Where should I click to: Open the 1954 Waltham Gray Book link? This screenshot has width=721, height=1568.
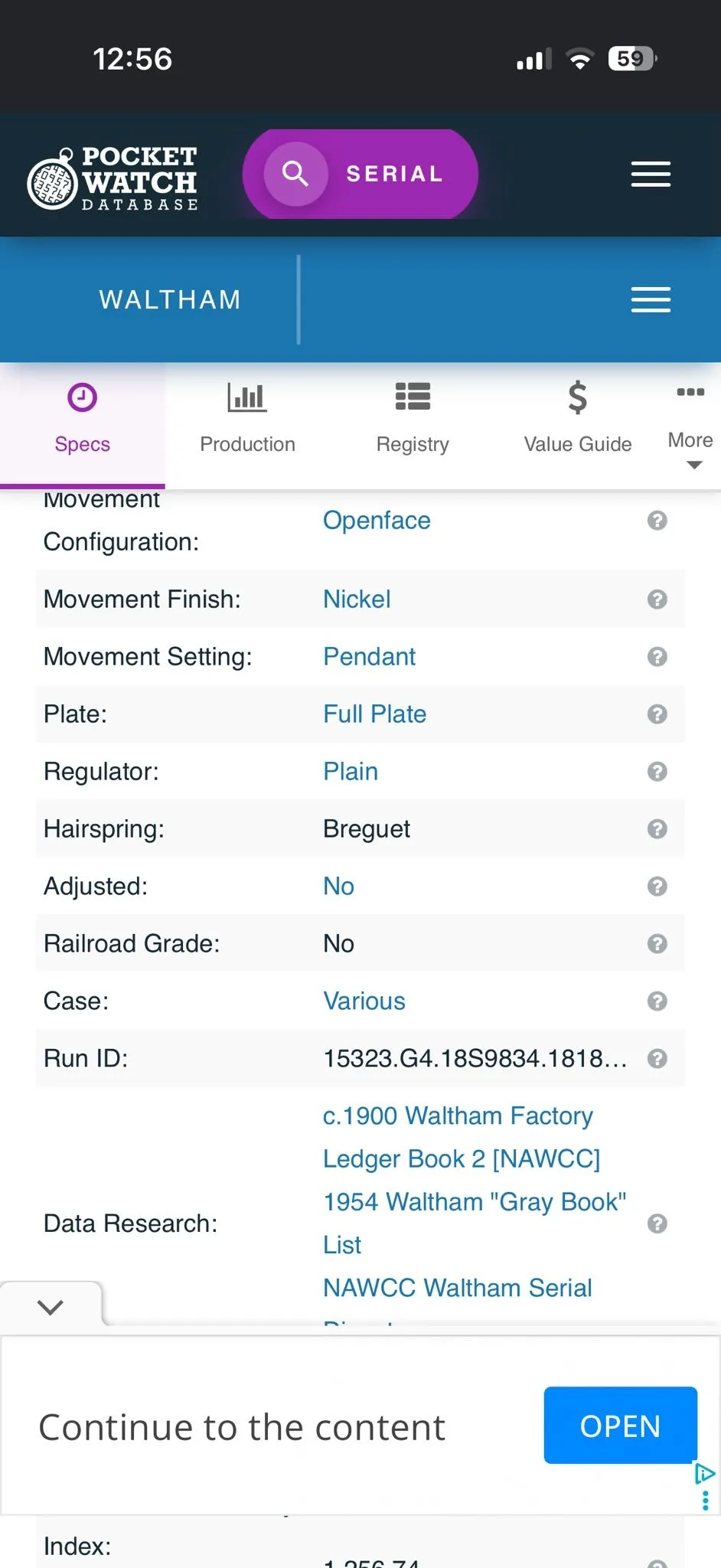[x=475, y=1223]
